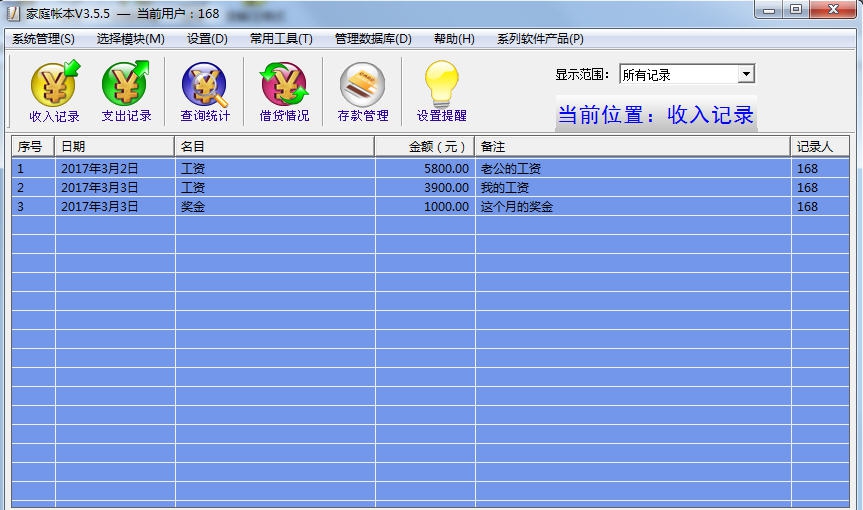Select the 工资 cell in the 3900.00 row

275,188
